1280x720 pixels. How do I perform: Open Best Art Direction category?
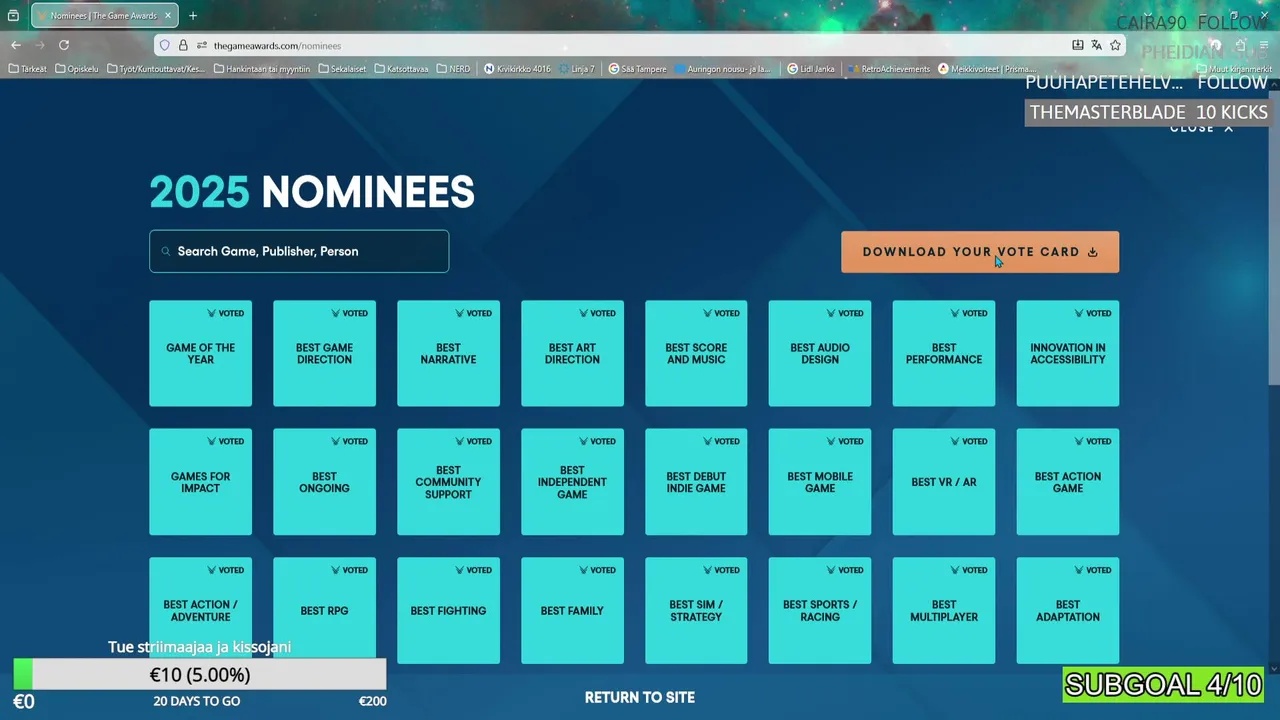pyautogui.click(x=572, y=353)
